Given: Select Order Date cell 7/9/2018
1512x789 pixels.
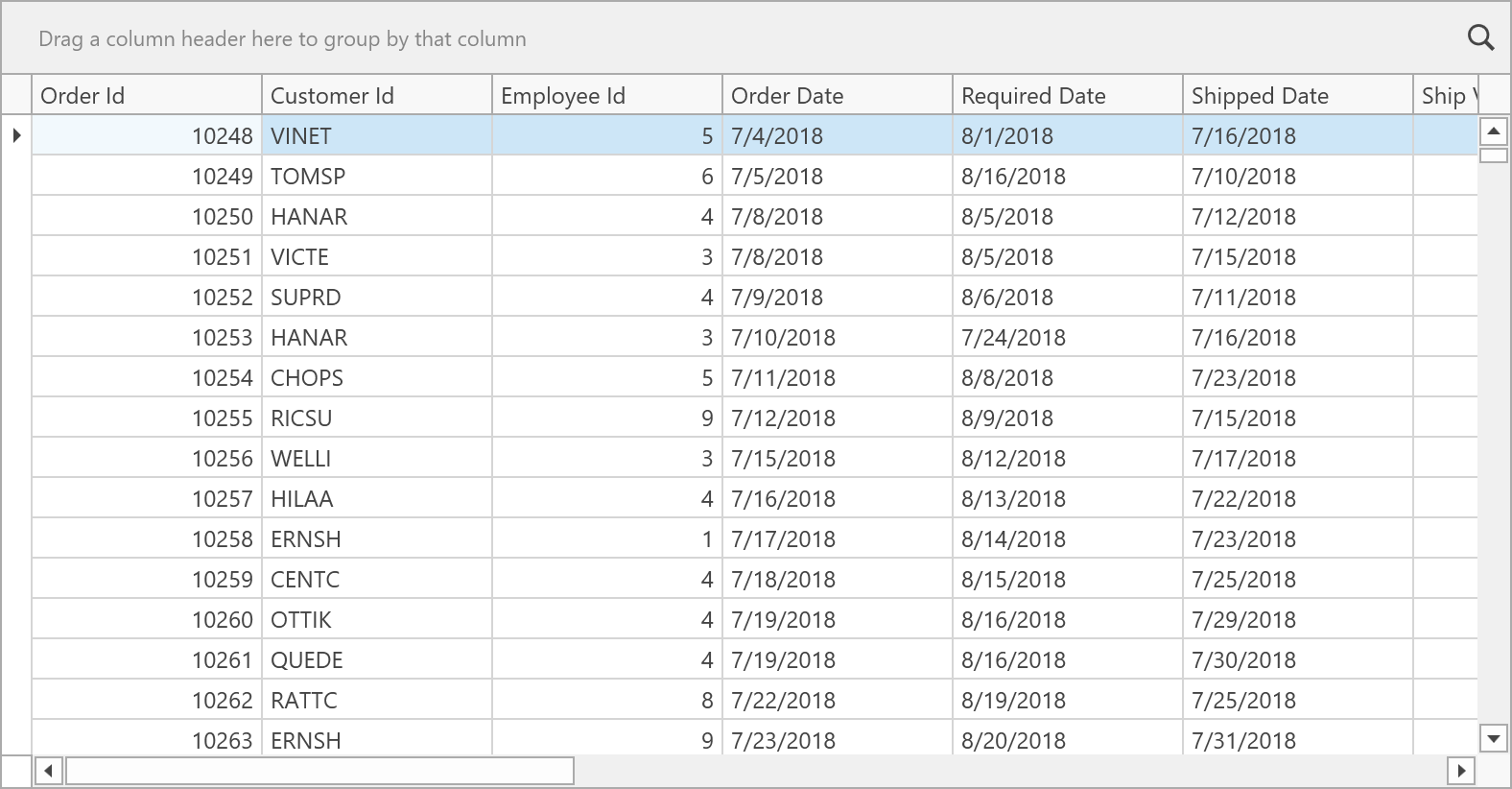Looking at the screenshot, I should [838, 297].
